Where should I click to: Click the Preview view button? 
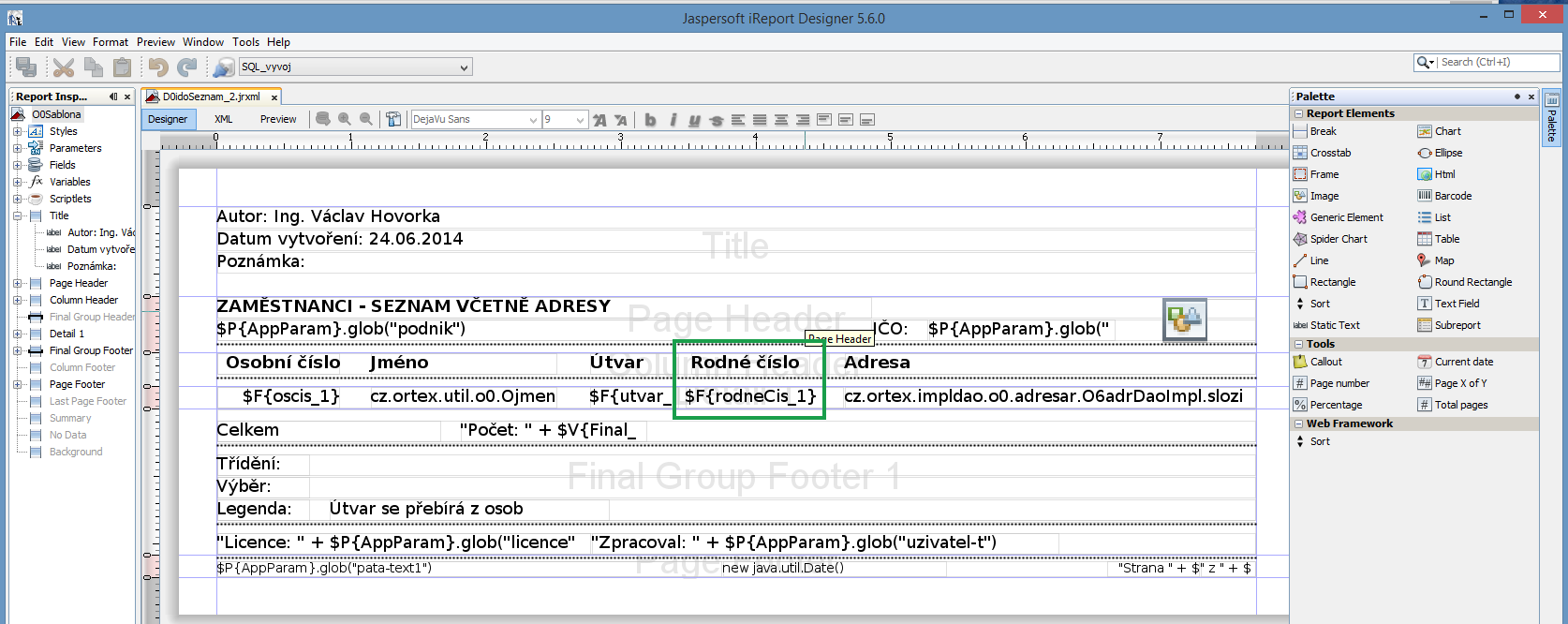click(278, 119)
